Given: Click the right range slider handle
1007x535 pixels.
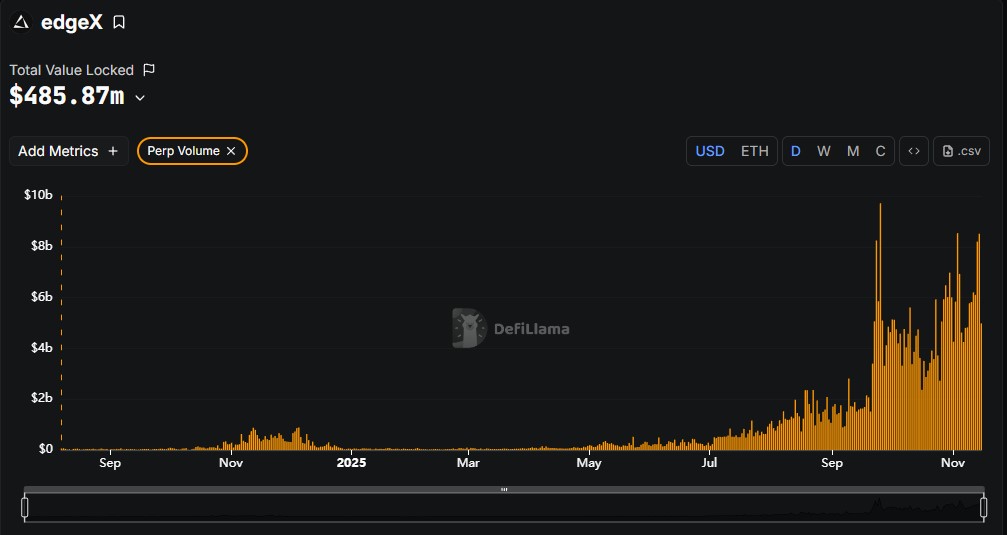Looking at the screenshot, I should (983, 507).
